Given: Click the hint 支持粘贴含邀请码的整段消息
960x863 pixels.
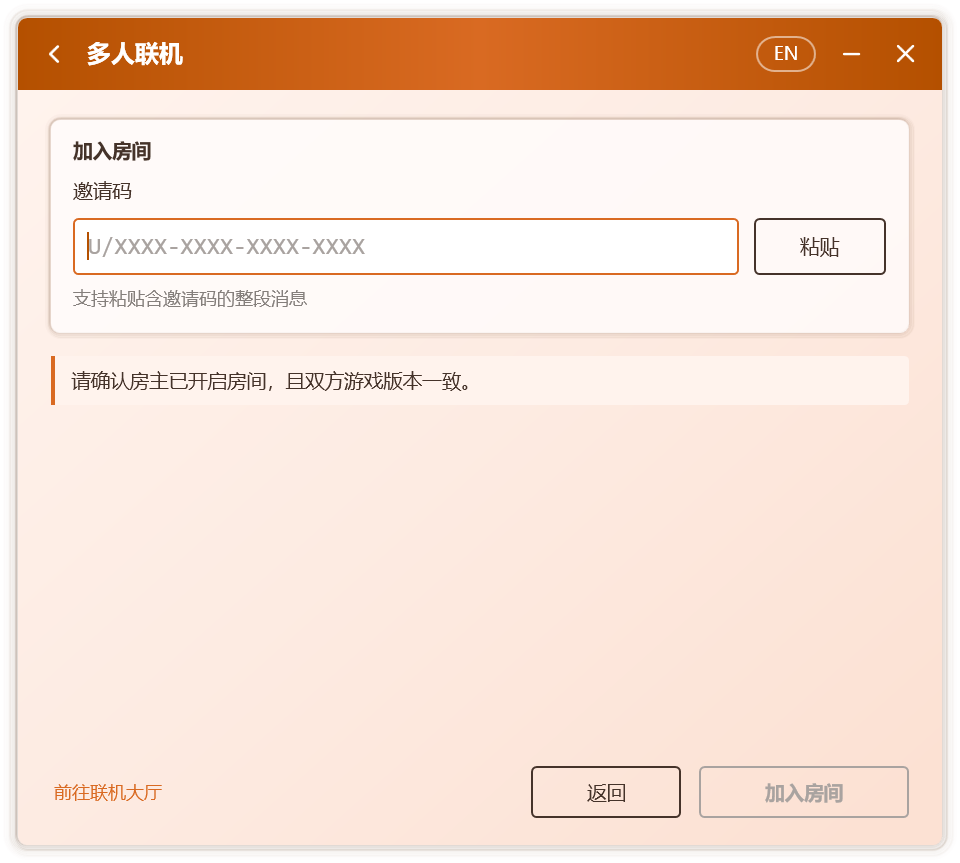Looking at the screenshot, I should [x=190, y=298].
